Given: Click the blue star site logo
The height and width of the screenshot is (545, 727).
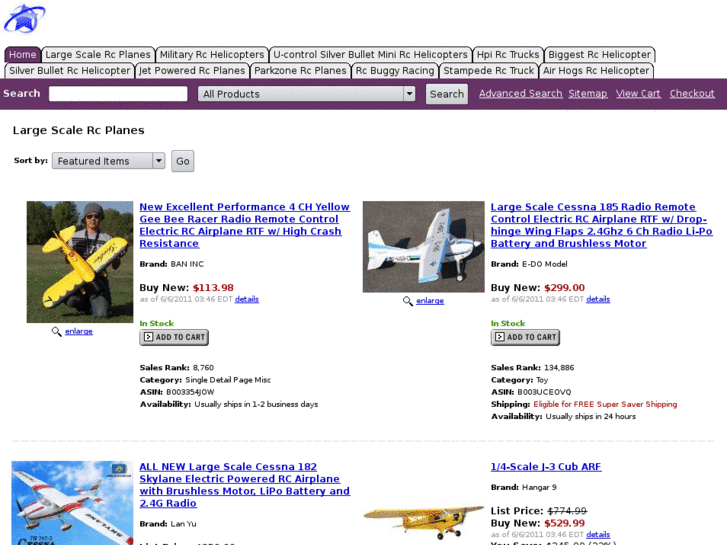Looking at the screenshot, I should coord(25,19).
